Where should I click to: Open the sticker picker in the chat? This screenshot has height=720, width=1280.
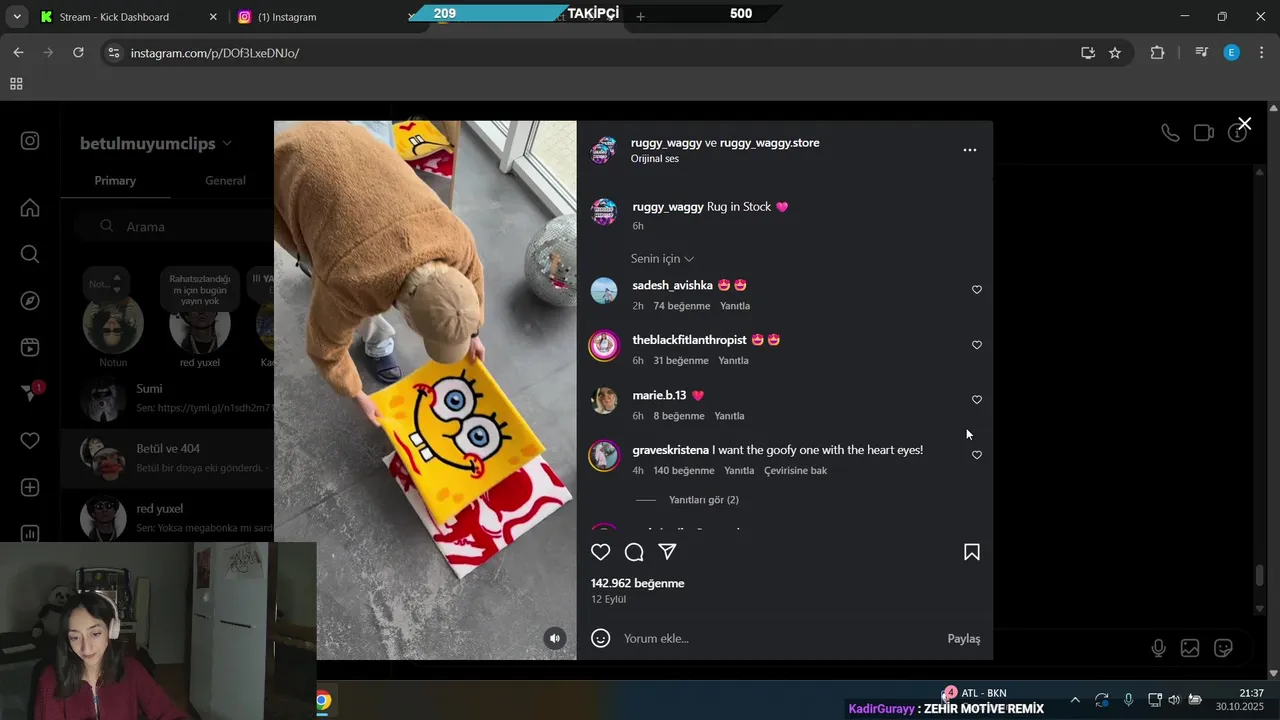click(1223, 648)
